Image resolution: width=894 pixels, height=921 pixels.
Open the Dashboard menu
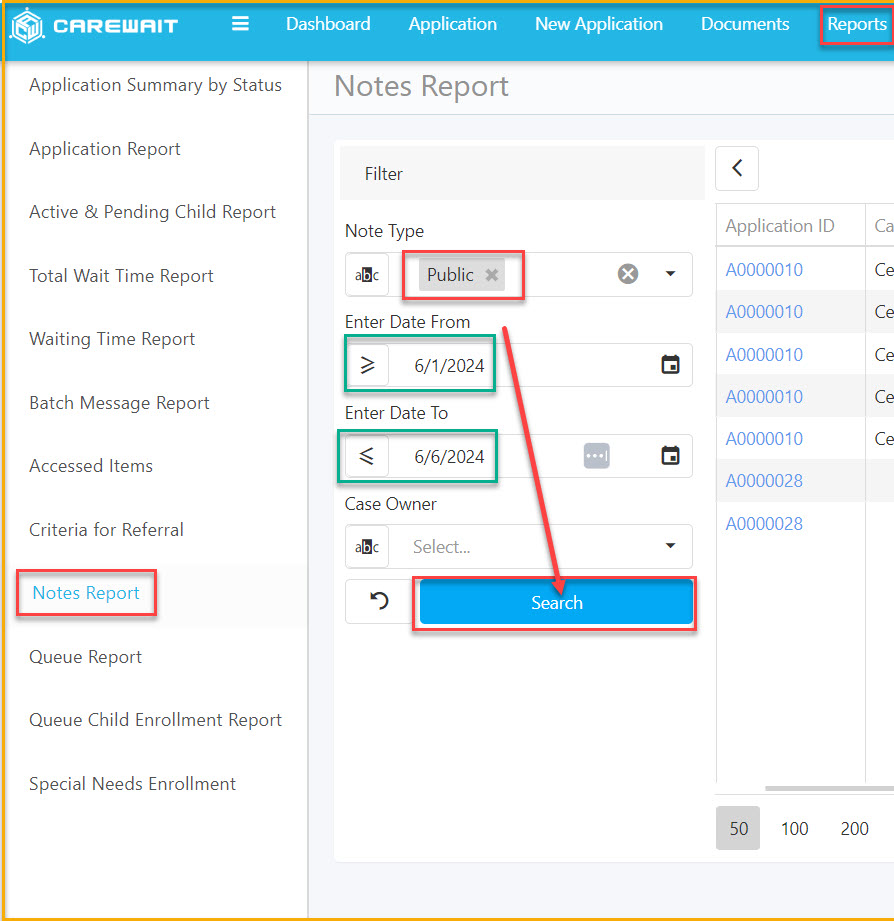pyautogui.click(x=328, y=24)
